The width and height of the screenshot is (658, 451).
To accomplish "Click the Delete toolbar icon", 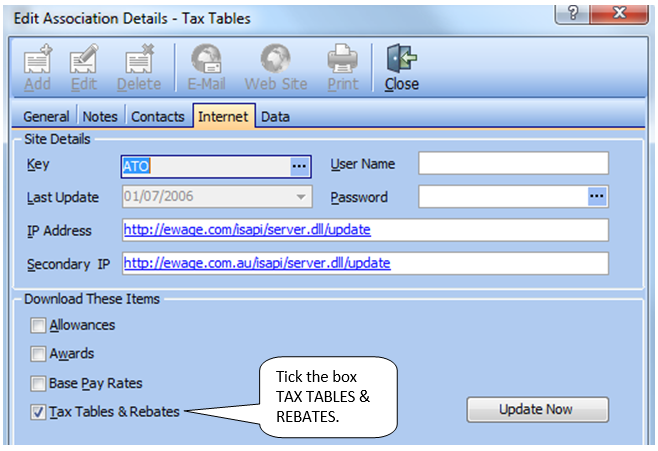I will tap(139, 59).
